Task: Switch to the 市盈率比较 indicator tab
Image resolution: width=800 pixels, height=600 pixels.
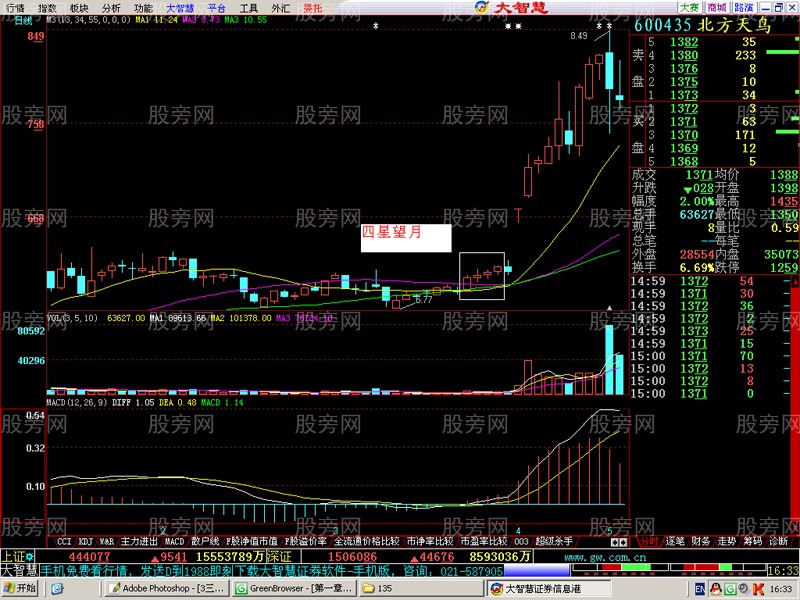Action: 484,541
